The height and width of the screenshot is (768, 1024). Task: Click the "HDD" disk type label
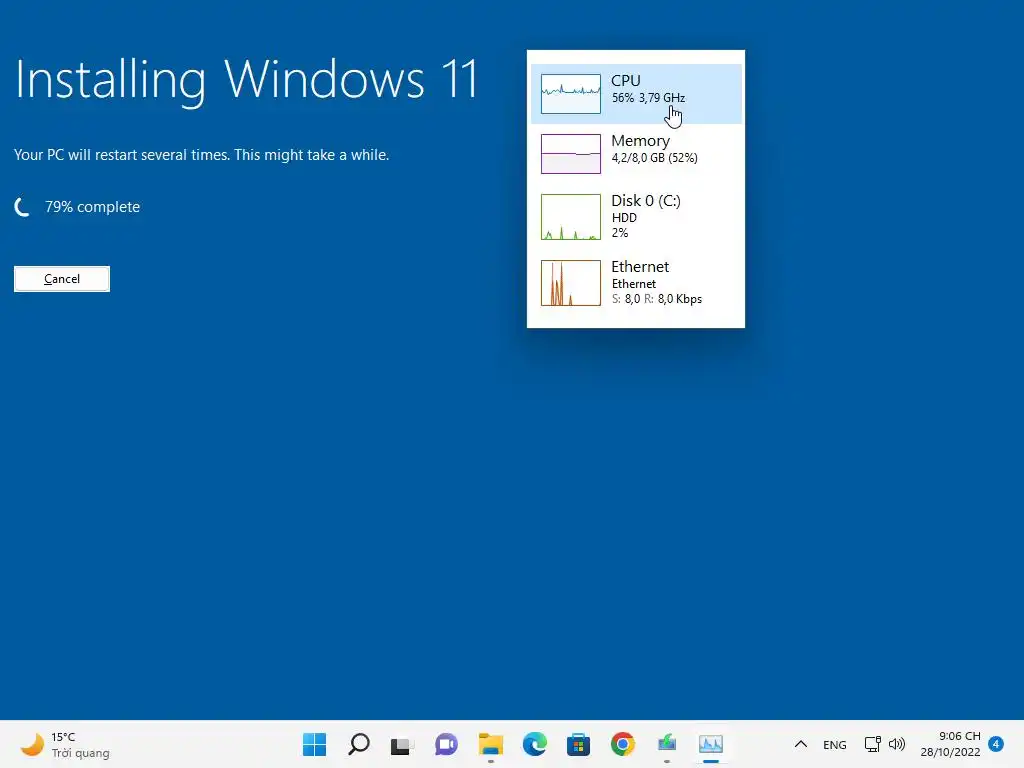point(624,218)
